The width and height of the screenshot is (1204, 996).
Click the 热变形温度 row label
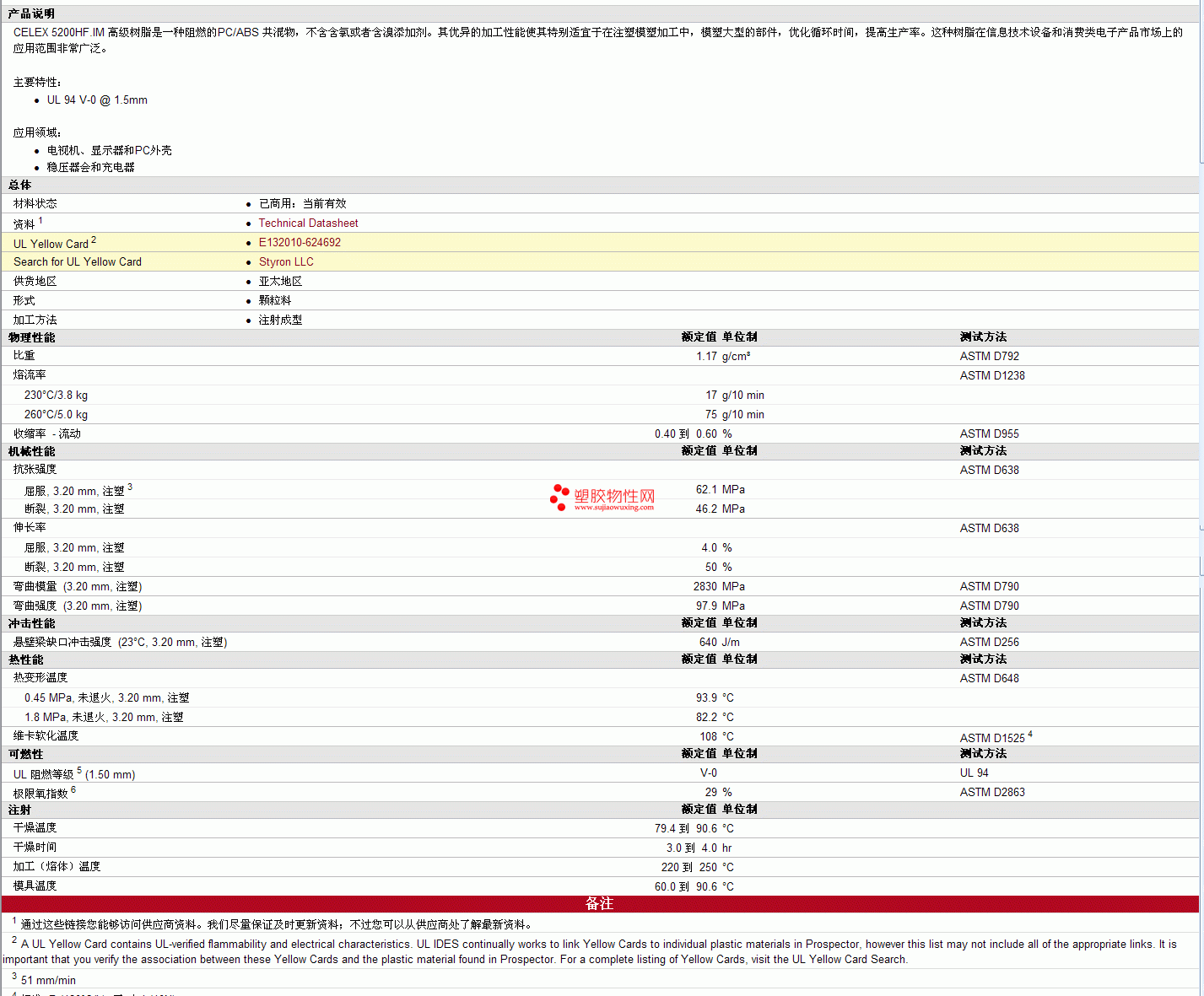(x=40, y=678)
